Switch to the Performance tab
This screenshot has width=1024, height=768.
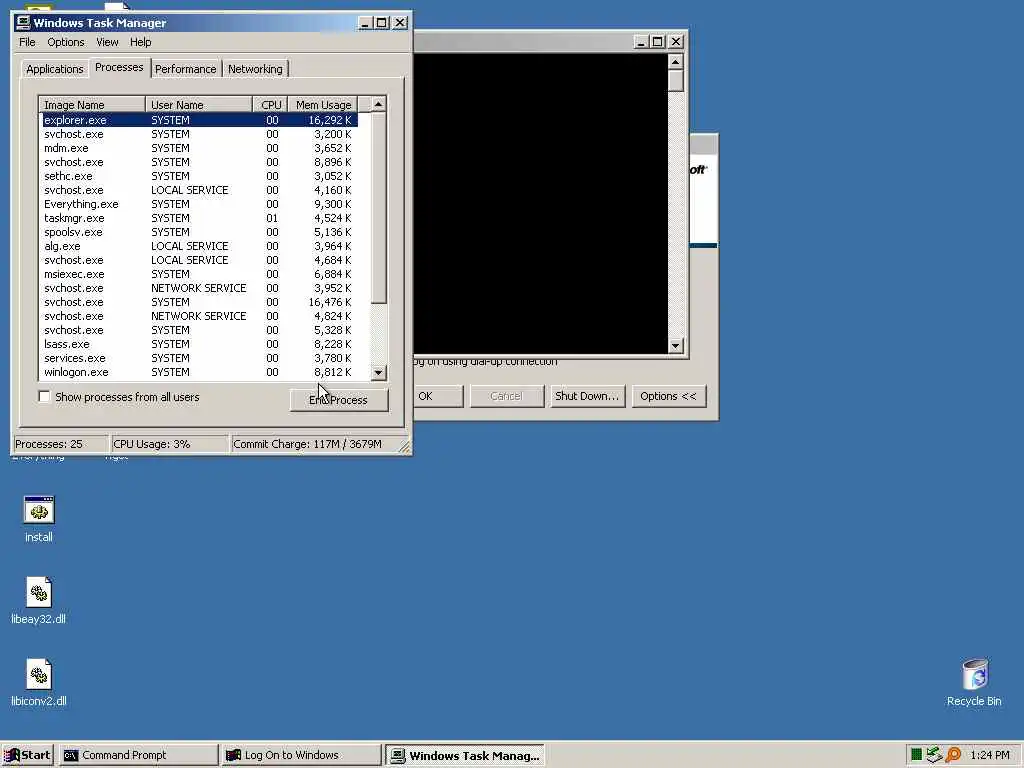point(185,69)
